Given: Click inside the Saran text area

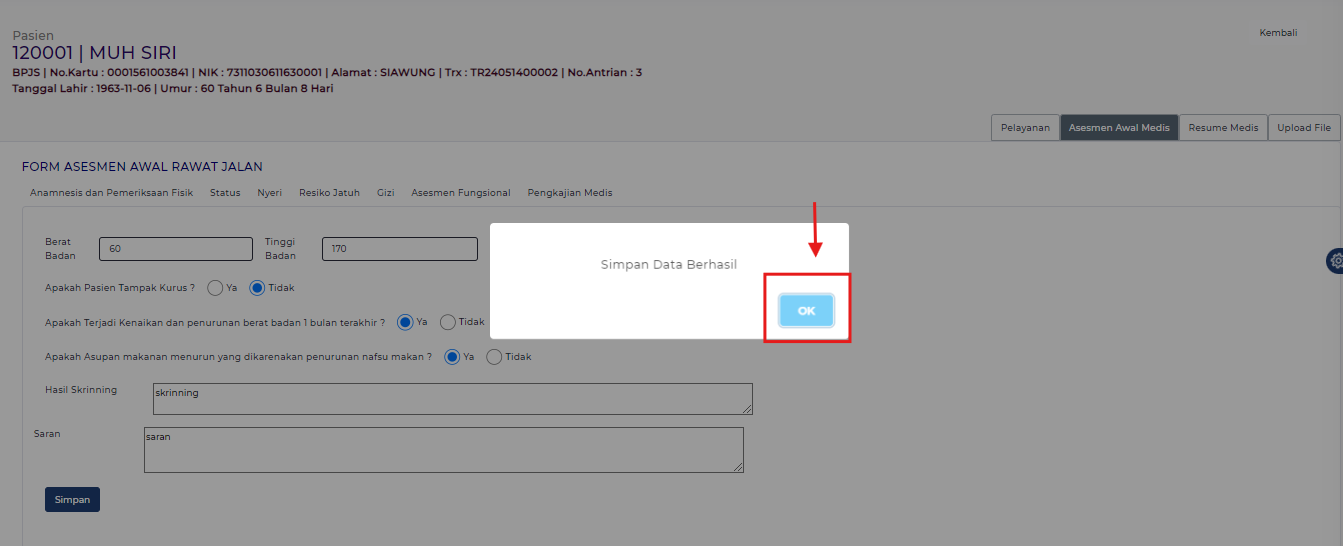Looking at the screenshot, I should 443,450.
